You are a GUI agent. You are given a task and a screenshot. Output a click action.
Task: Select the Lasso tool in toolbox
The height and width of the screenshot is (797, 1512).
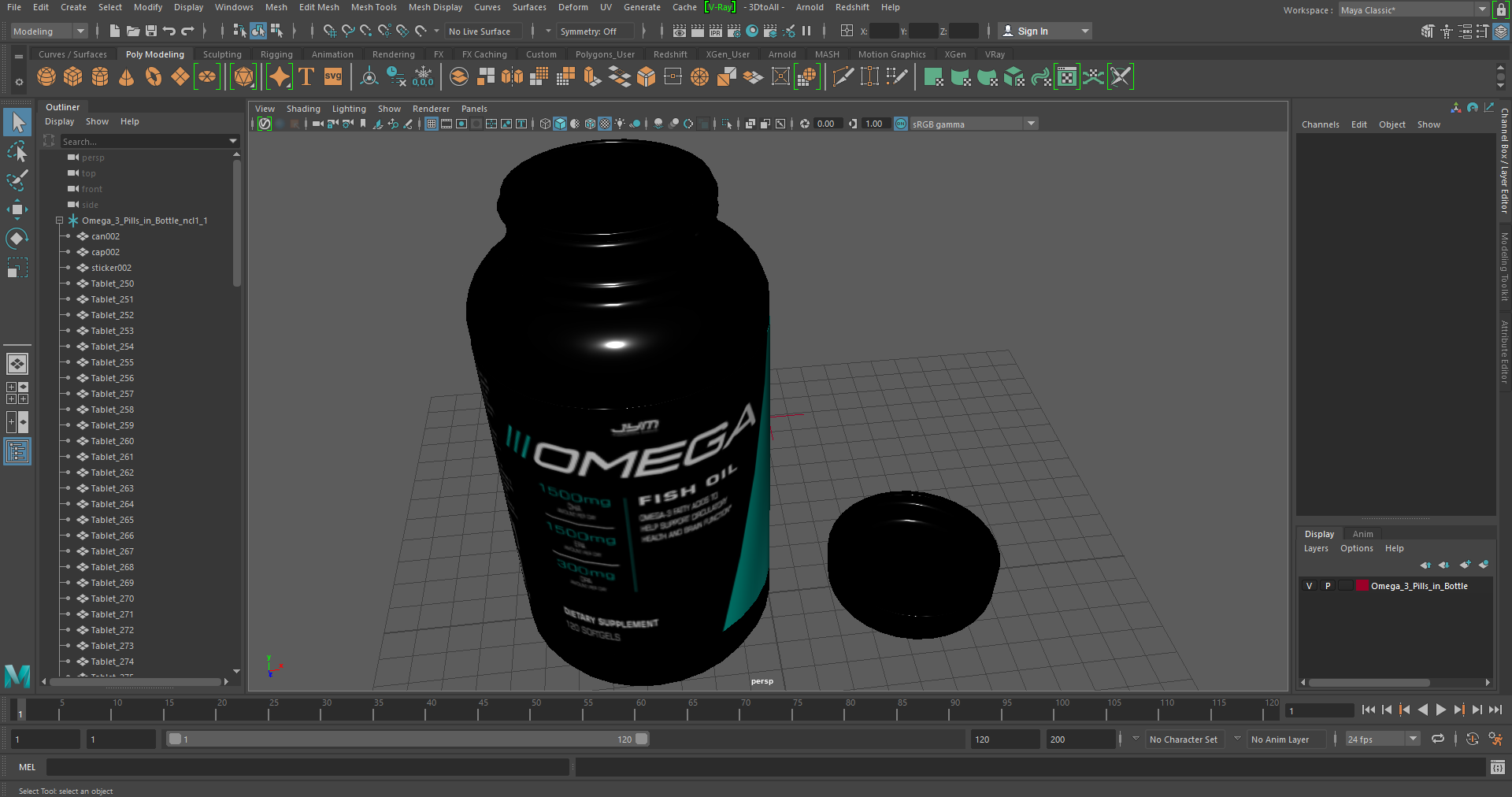pyautogui.click(x=17, y=150)
